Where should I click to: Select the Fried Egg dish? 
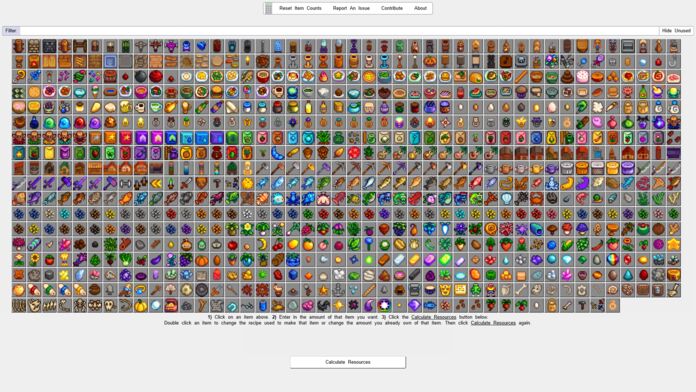point(186,76)
